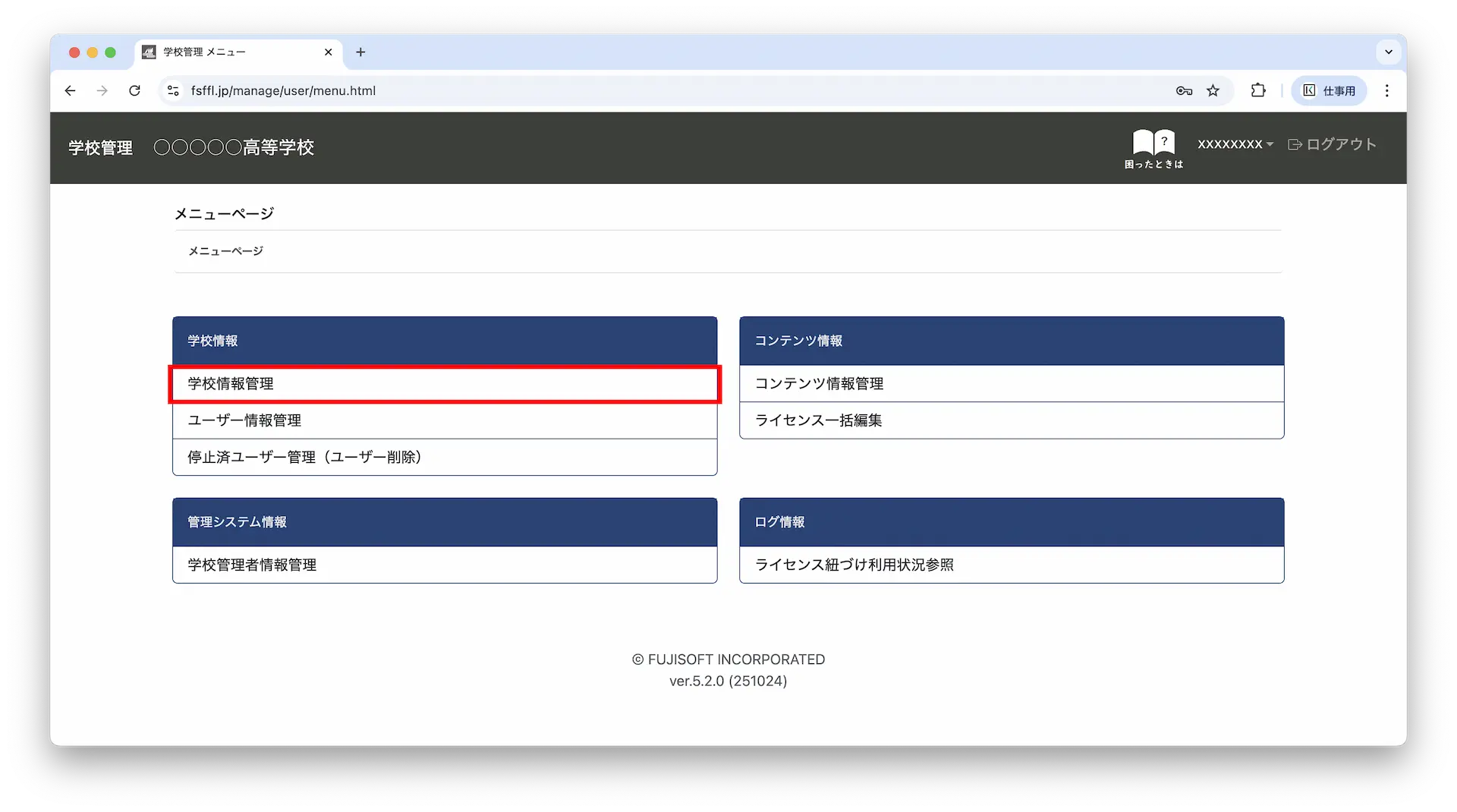Click the browser back arrow
The image size is (1457, 812).
[70, 91]
